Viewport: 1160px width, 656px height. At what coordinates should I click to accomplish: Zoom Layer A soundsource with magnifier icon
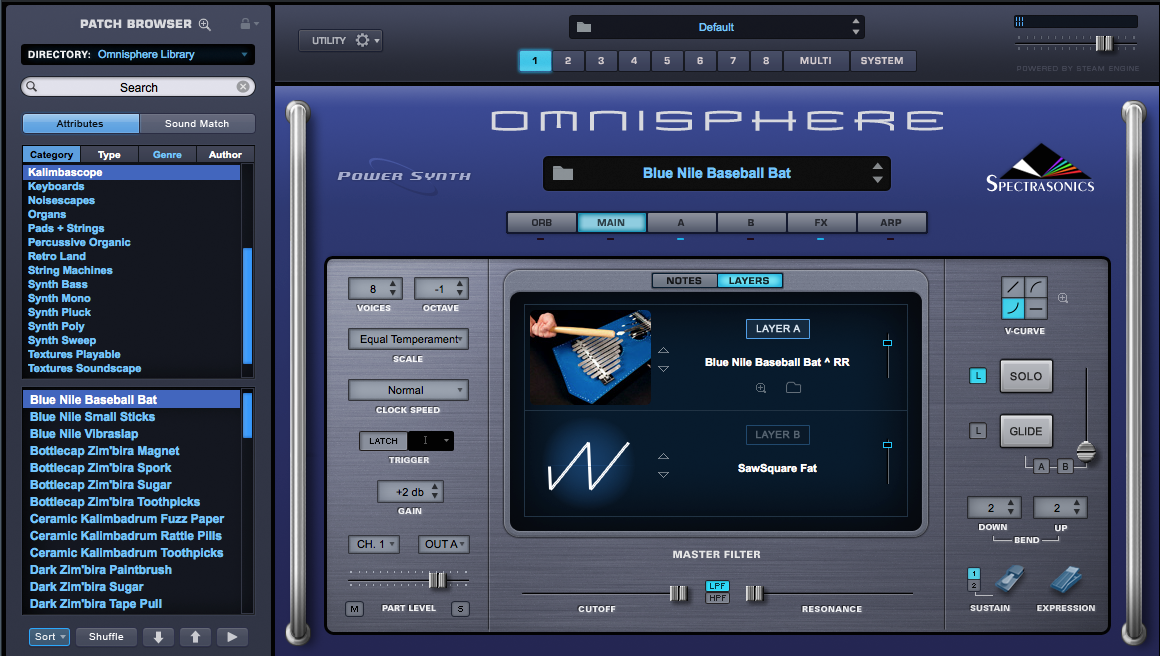[761, 388]
